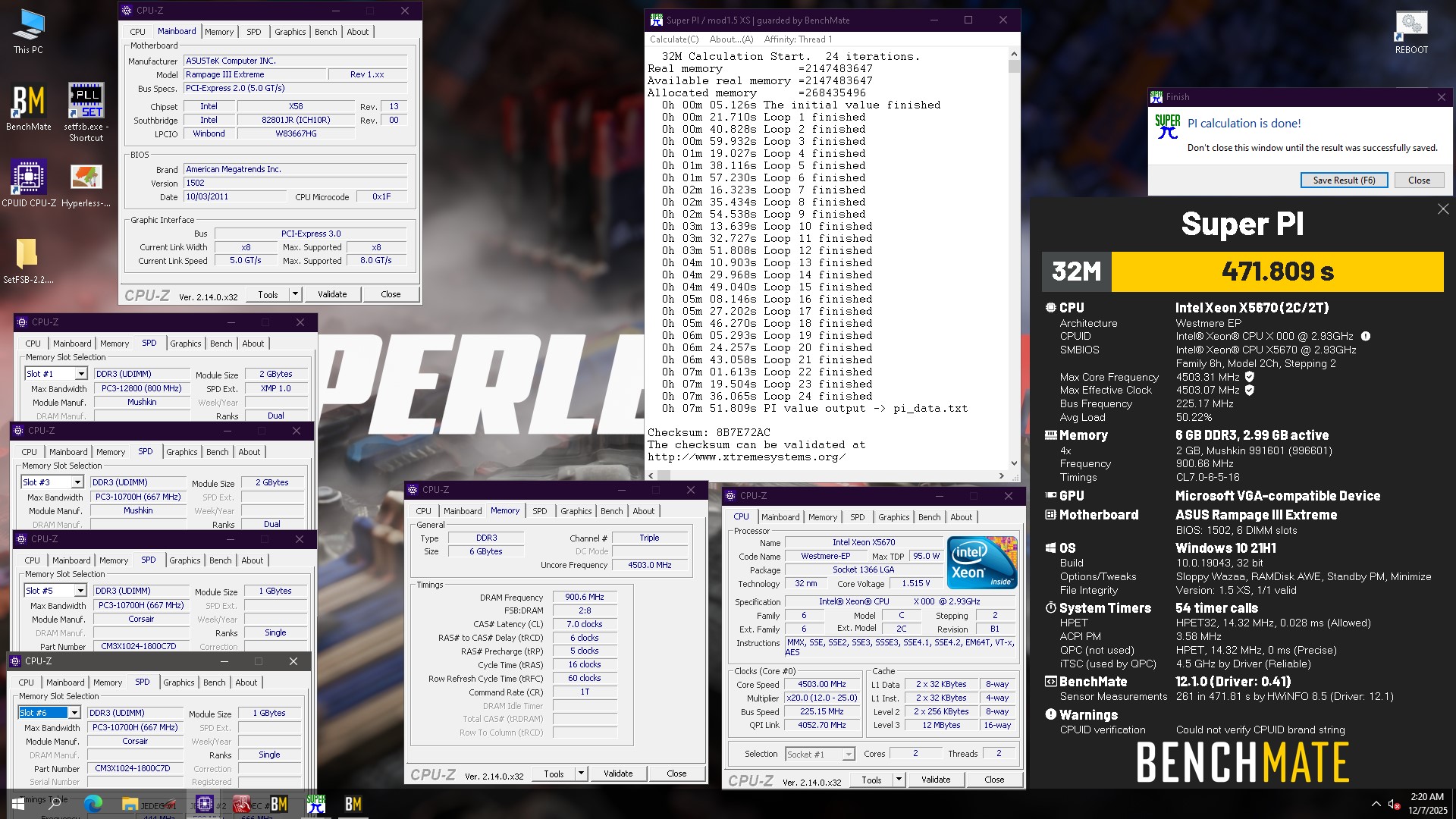
Task: Switch to Graphics tab in Mainboard CPU-Z window
Action: pyautogui.click(x=290, y=32)
